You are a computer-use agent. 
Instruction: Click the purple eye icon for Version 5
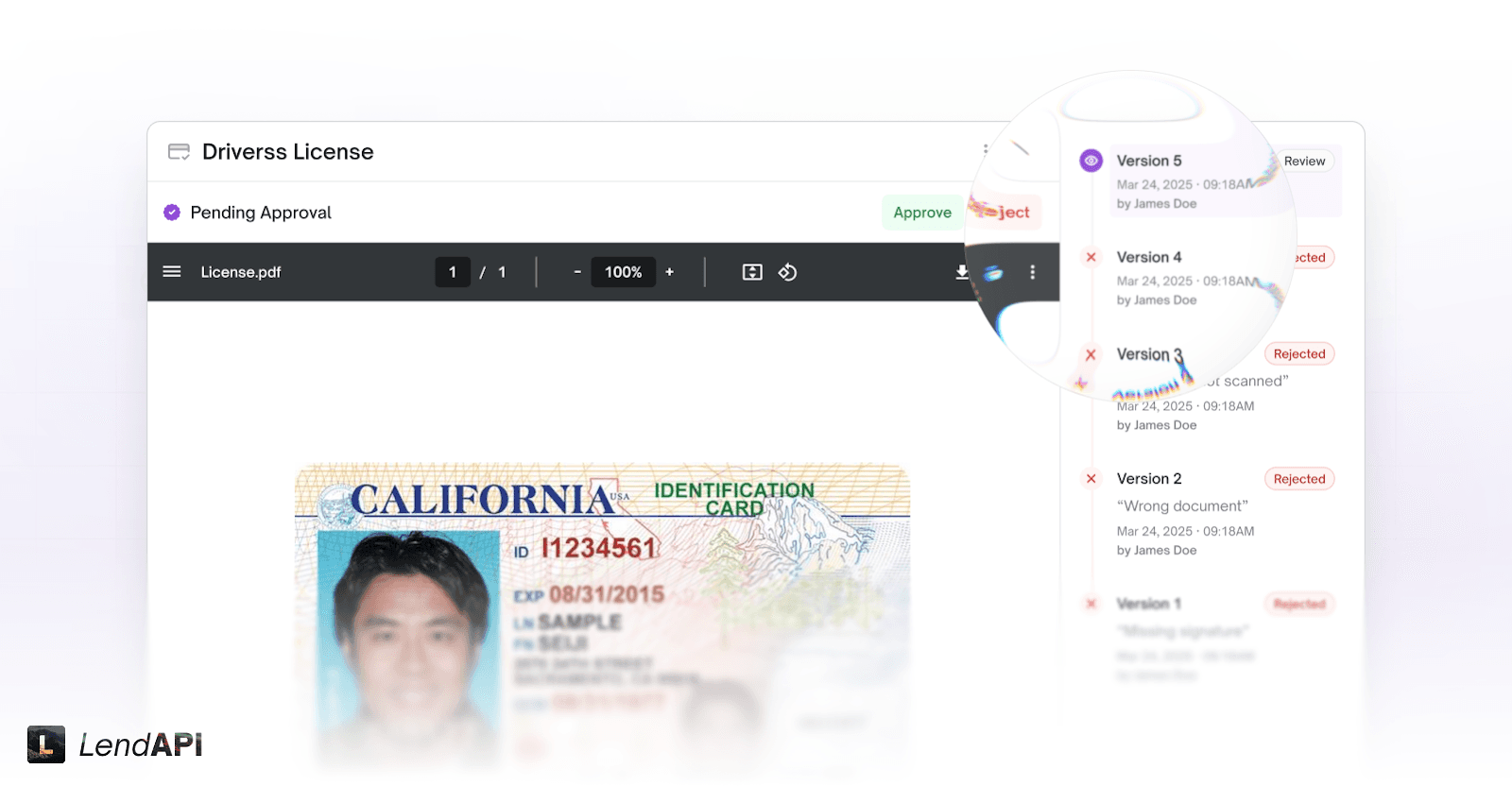coord(1091,161)
